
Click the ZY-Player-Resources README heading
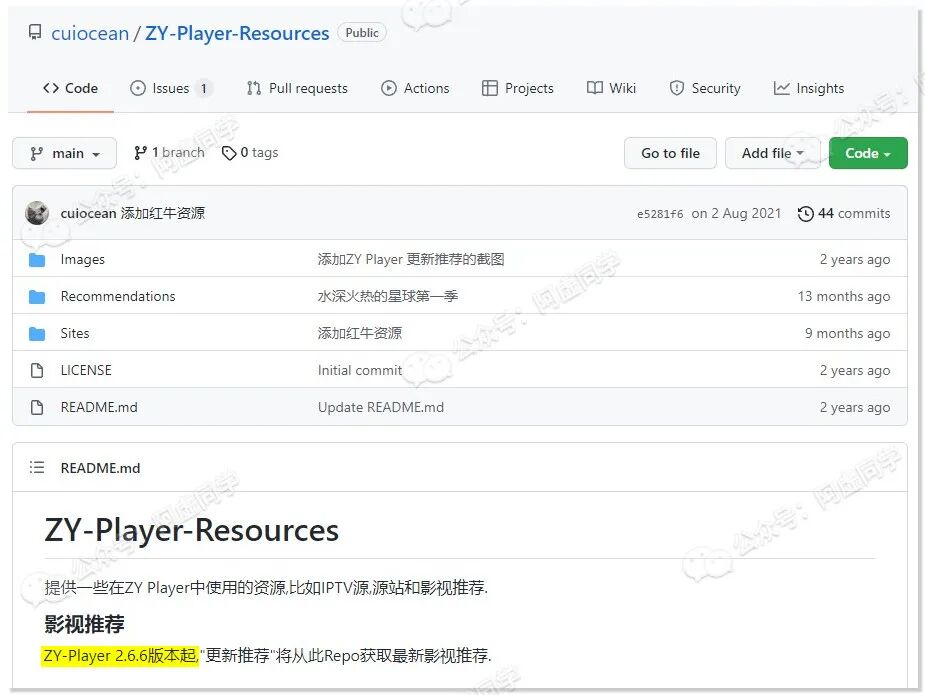pyautogui.click(x=192, y=530)
